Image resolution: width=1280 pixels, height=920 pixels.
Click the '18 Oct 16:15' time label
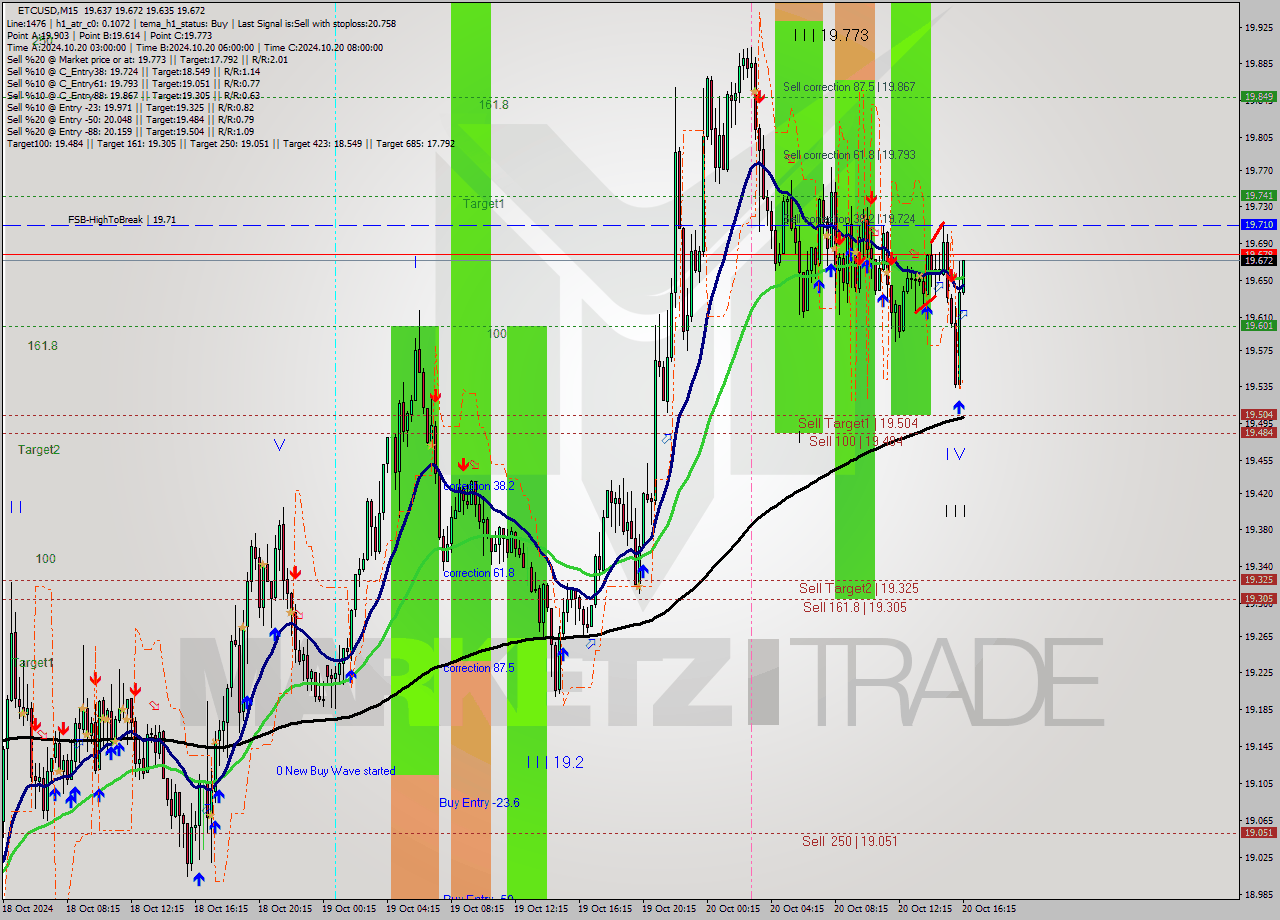pyautogui.click(x=221, y=909)
